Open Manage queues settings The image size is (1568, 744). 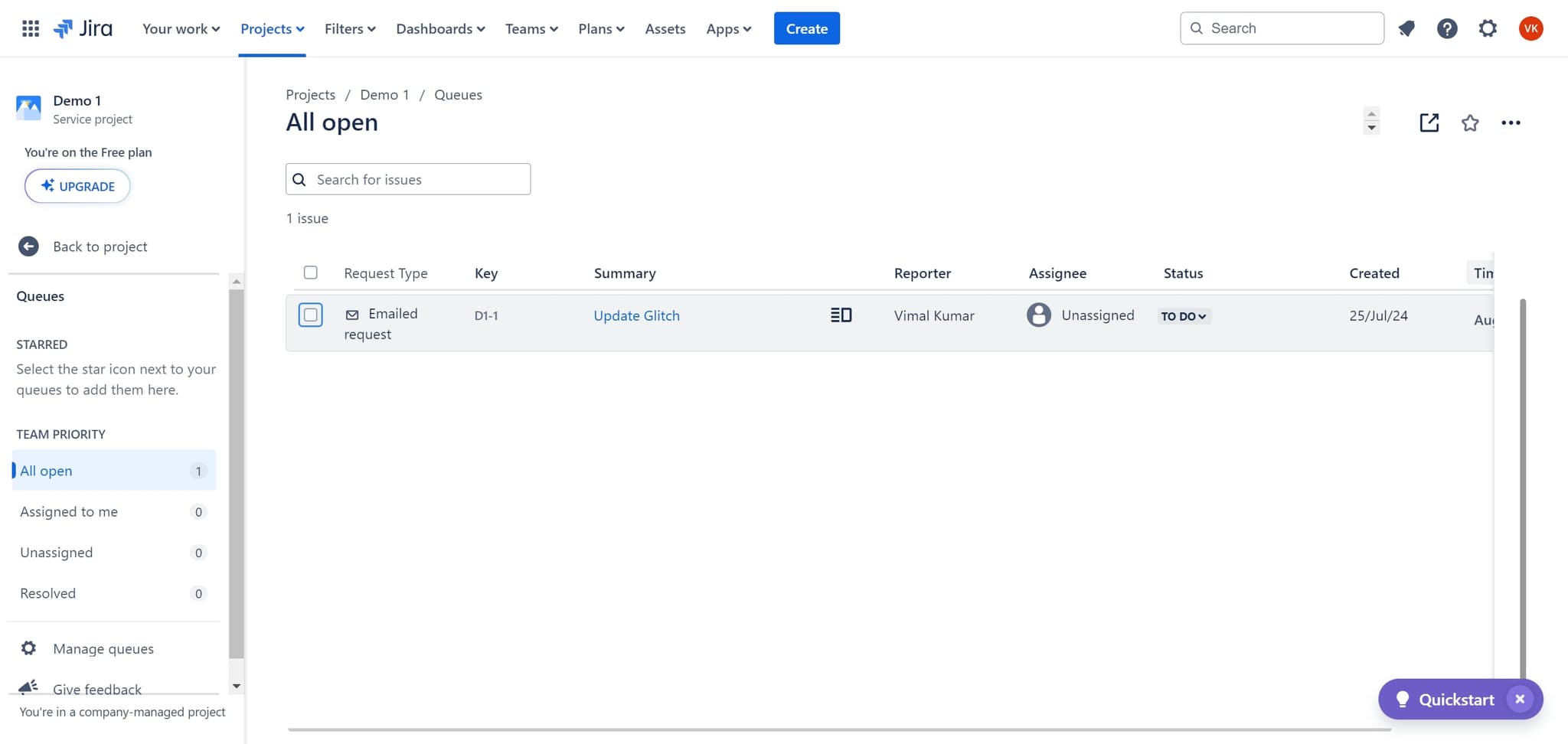coord(103,648)
